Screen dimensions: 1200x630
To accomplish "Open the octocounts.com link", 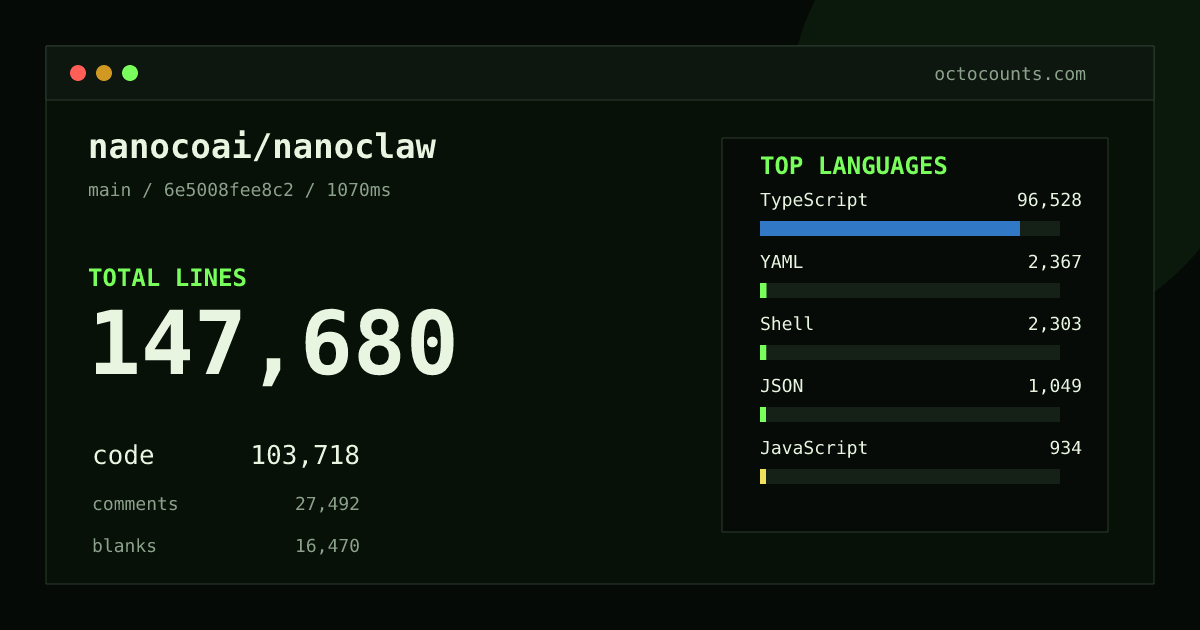I will pyautogui.click(x=1010, y=74).
